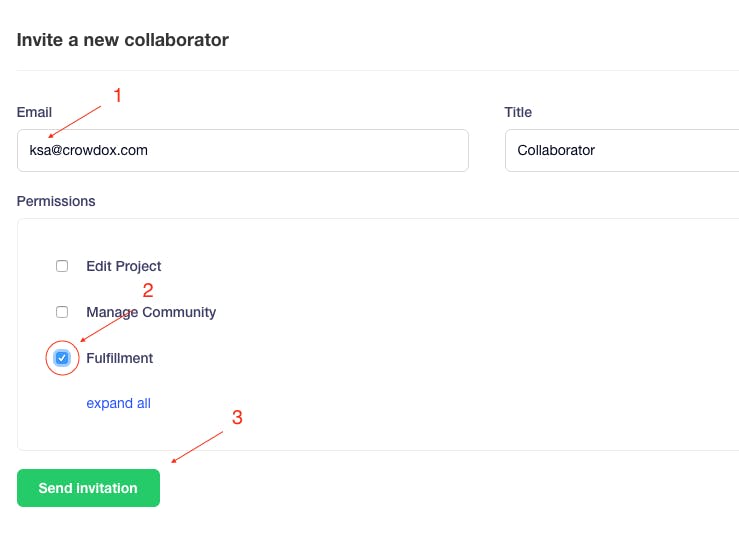Send the invitation with the green button
This screenshot has height=539, width=739.
(88, 488)
